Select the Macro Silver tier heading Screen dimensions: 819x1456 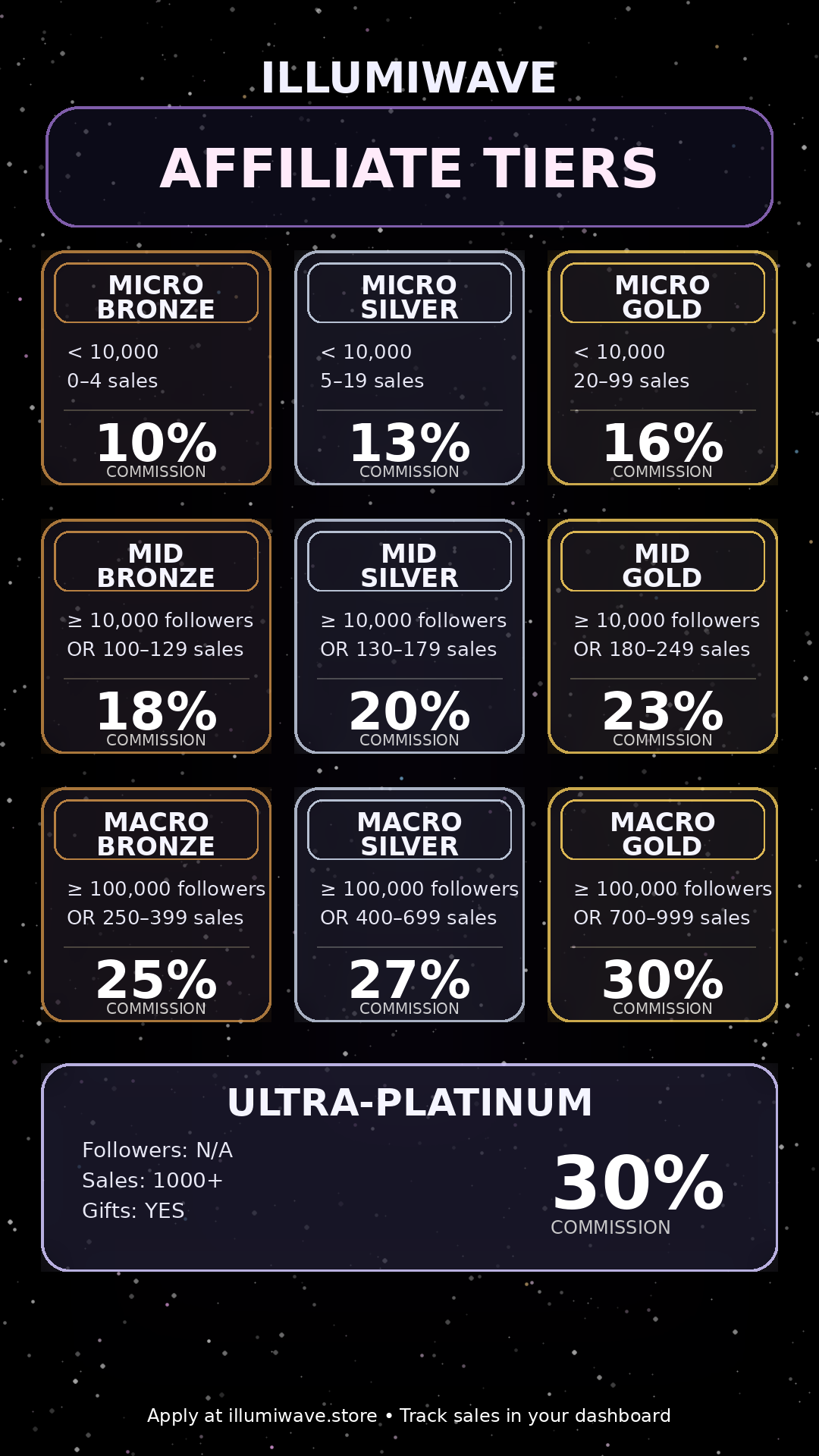coord(409,833)
